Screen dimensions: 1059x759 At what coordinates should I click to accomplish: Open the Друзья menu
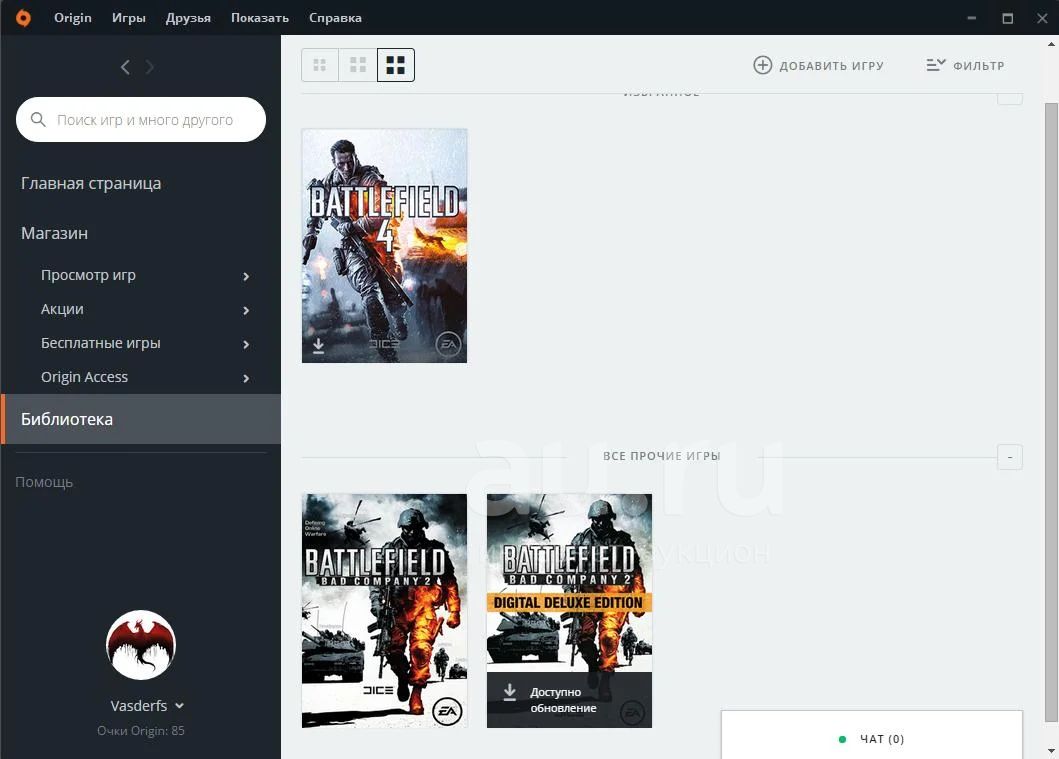point(188,18)
